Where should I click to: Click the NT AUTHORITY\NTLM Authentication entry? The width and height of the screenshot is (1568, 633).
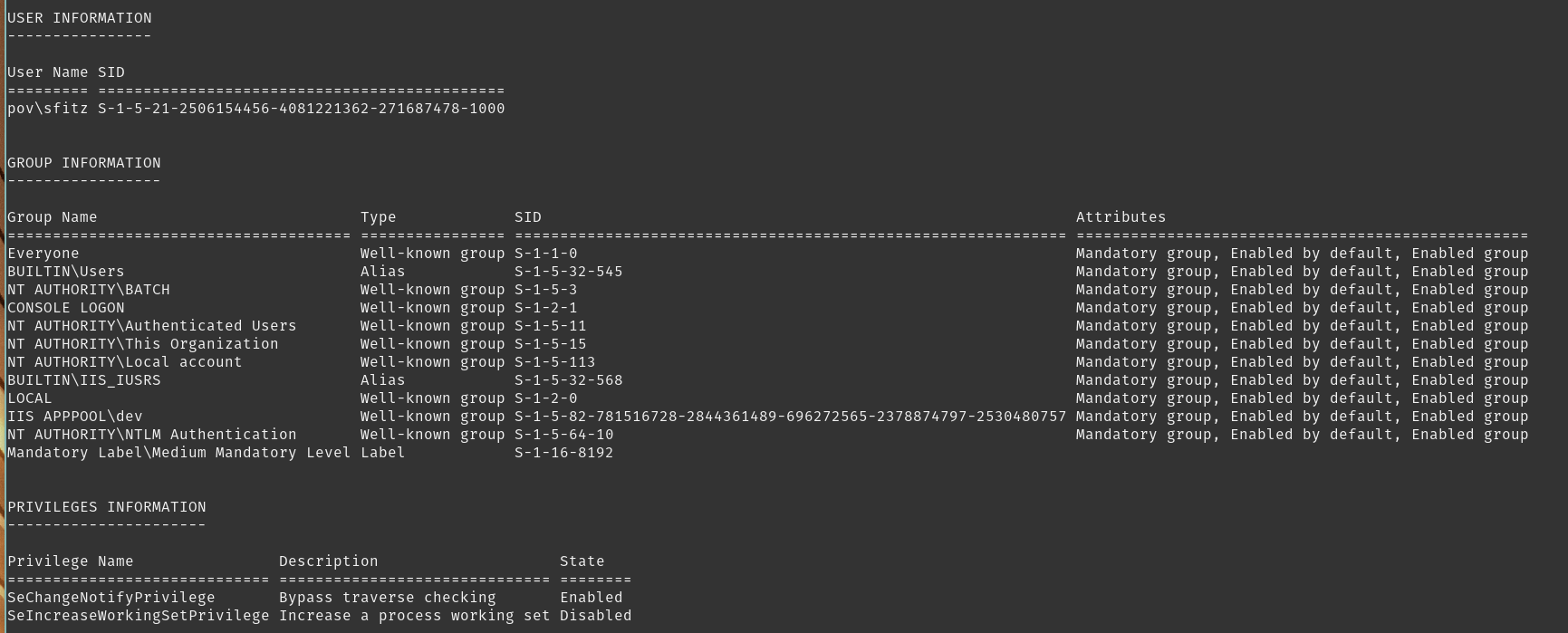coord(152,435)
